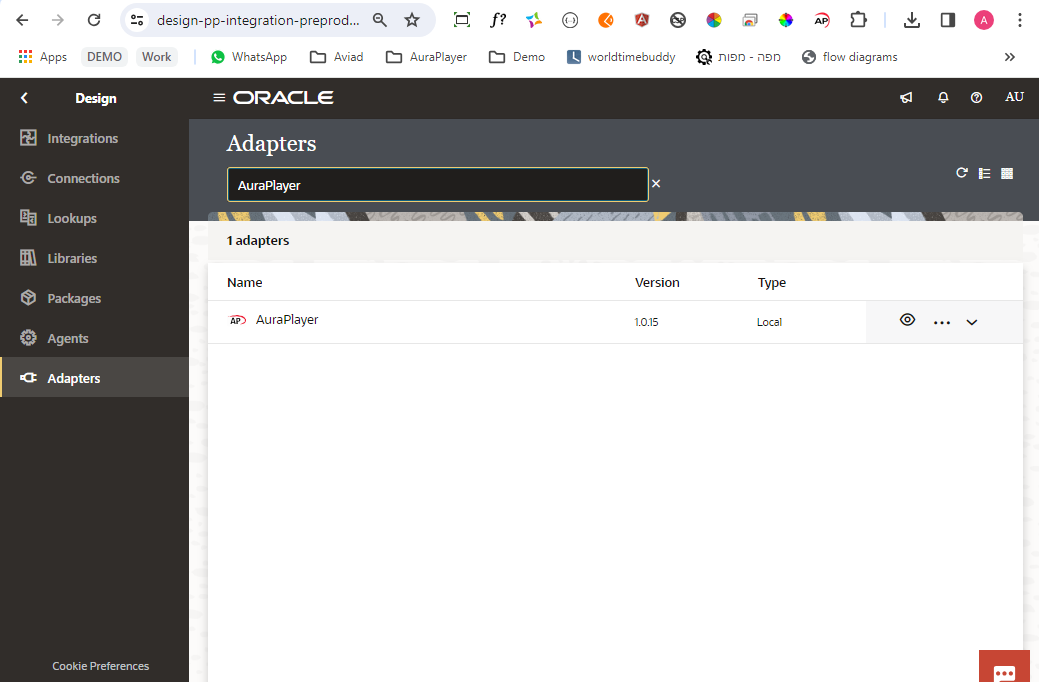The height and width of the screenshot is (682, 1039).
Task: Open the DEMO bookmark
Action: tap(104, 57)
